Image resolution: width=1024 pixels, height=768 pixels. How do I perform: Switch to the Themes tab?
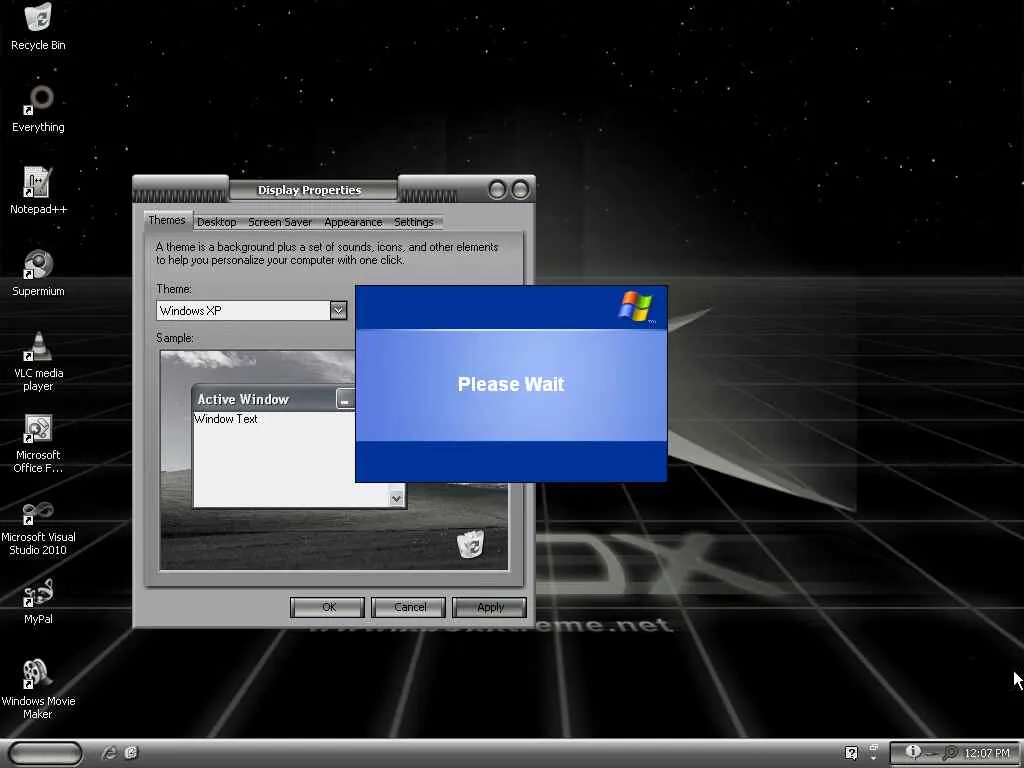[167, 220]
